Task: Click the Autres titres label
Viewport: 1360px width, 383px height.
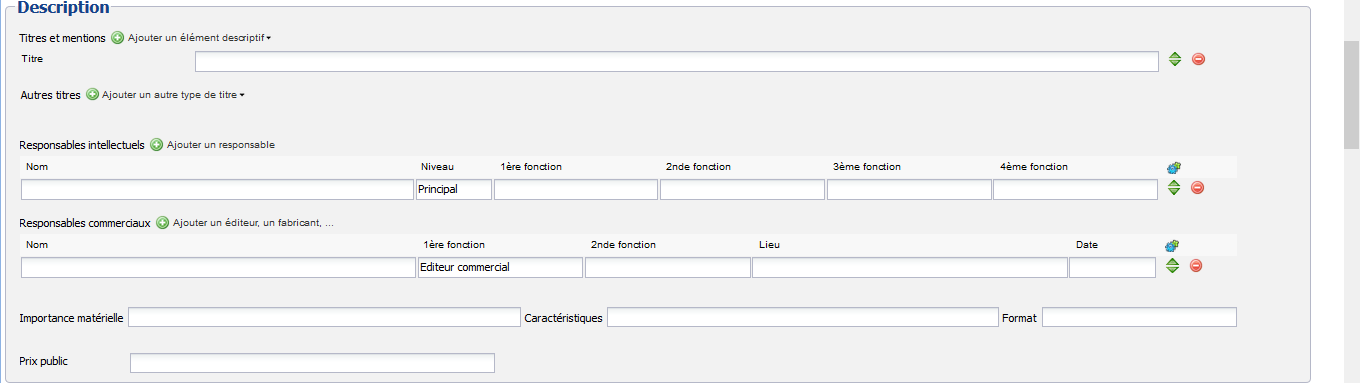Action: point(50,95)
